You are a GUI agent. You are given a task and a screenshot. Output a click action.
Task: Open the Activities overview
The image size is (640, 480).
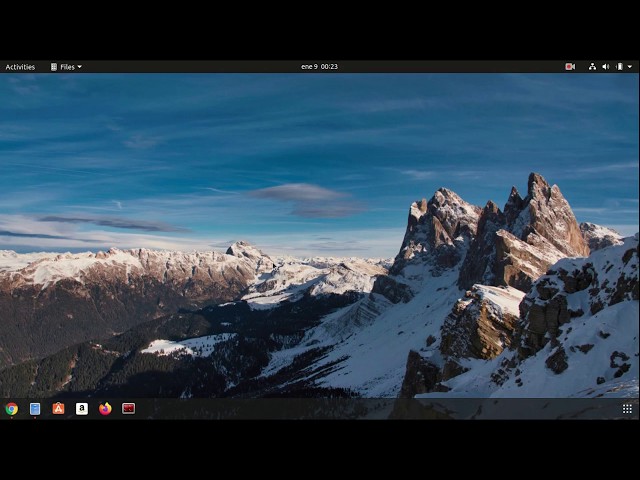tap(20, 67)
